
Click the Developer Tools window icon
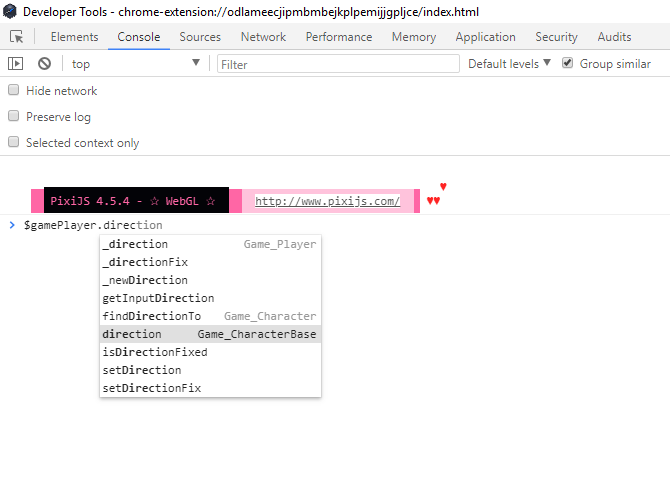[9, 11]
